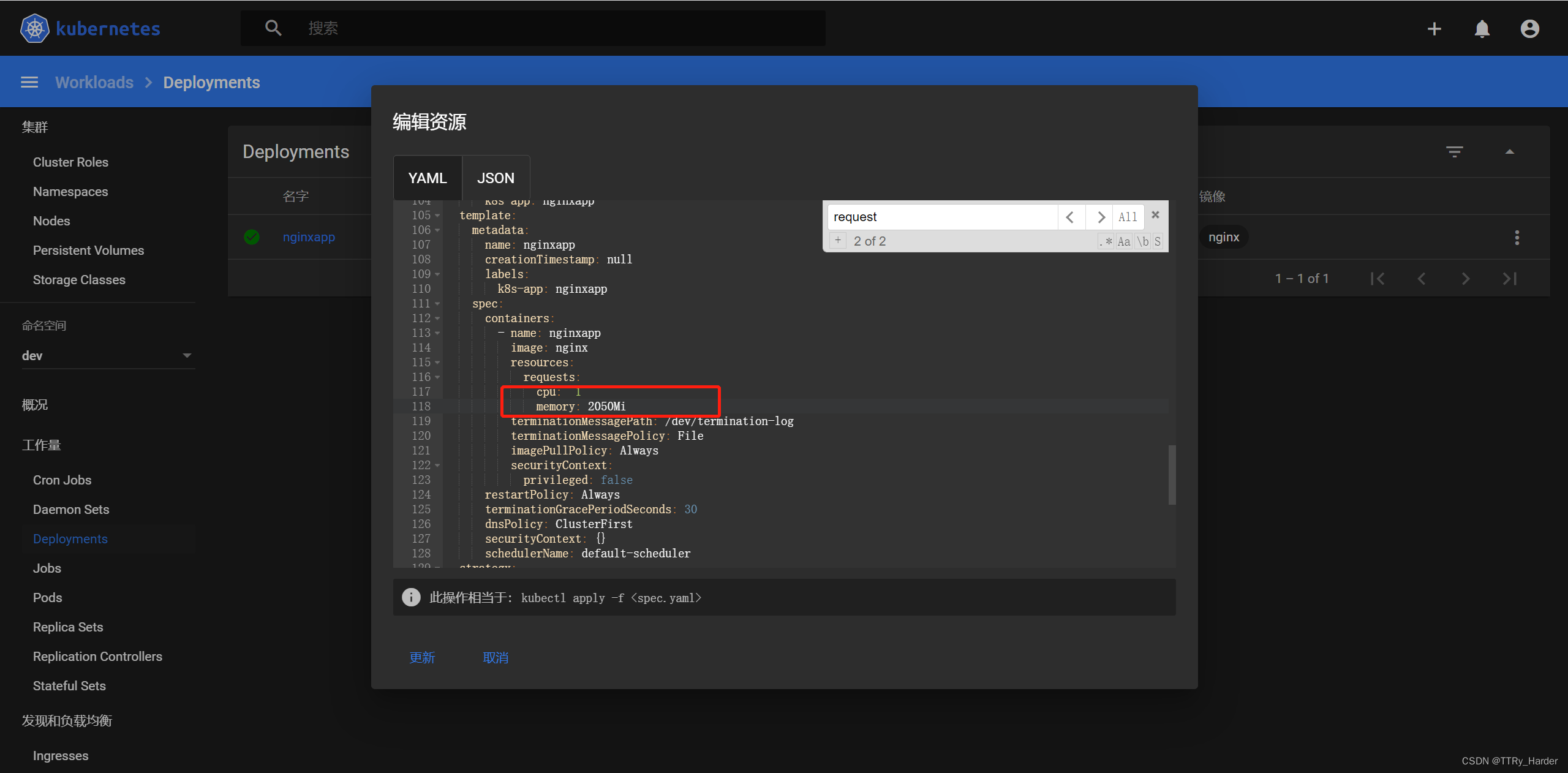1568x773 pixels.
Task: Select the YAML tab
Action: (427, 178)
